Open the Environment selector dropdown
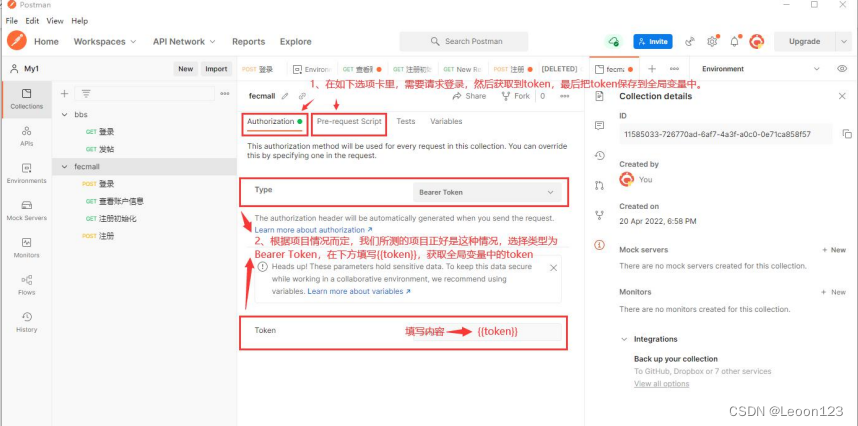The image size is (858, 426). [x=761, y=69]
